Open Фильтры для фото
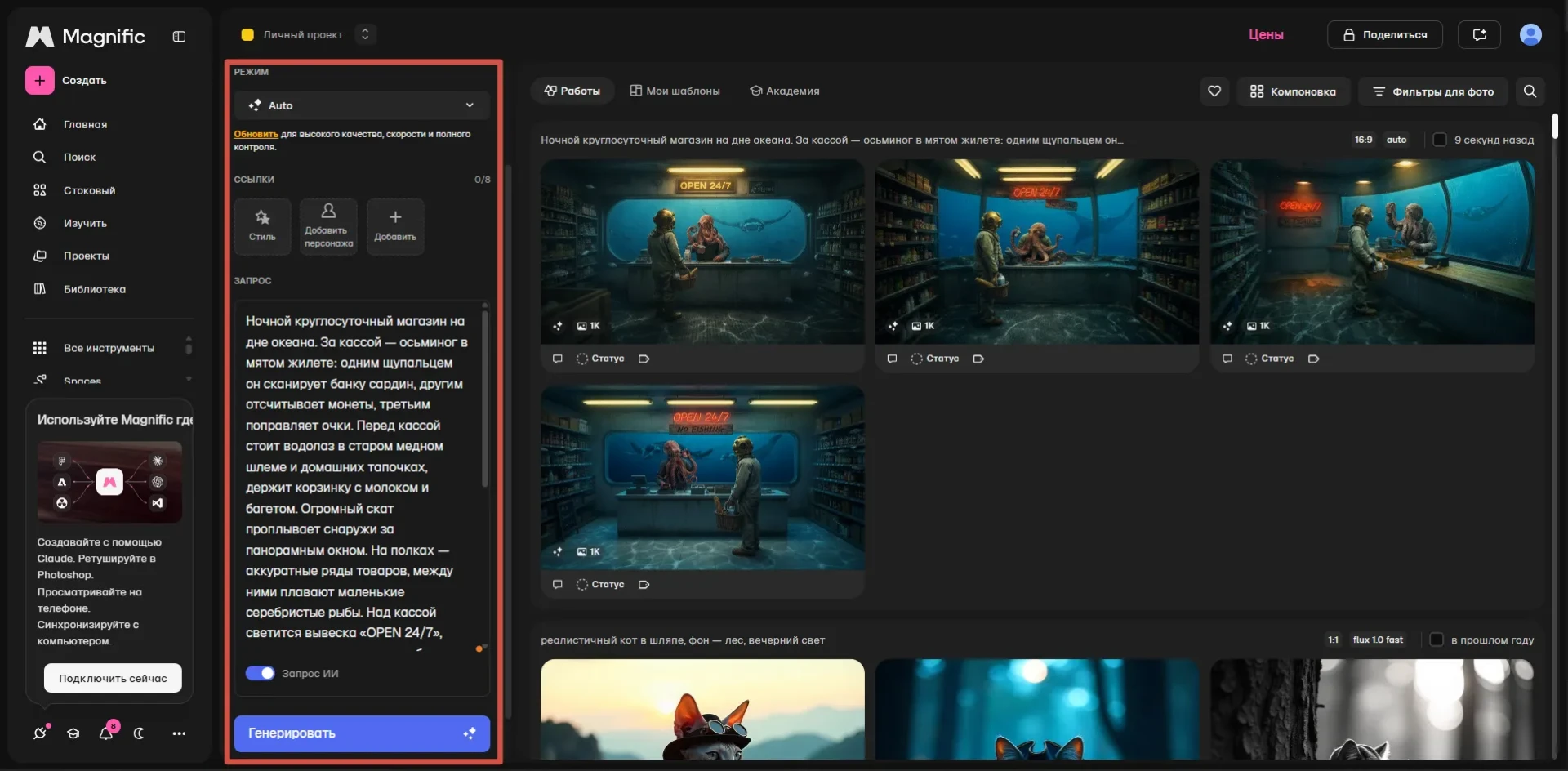 click(1433, 91)
